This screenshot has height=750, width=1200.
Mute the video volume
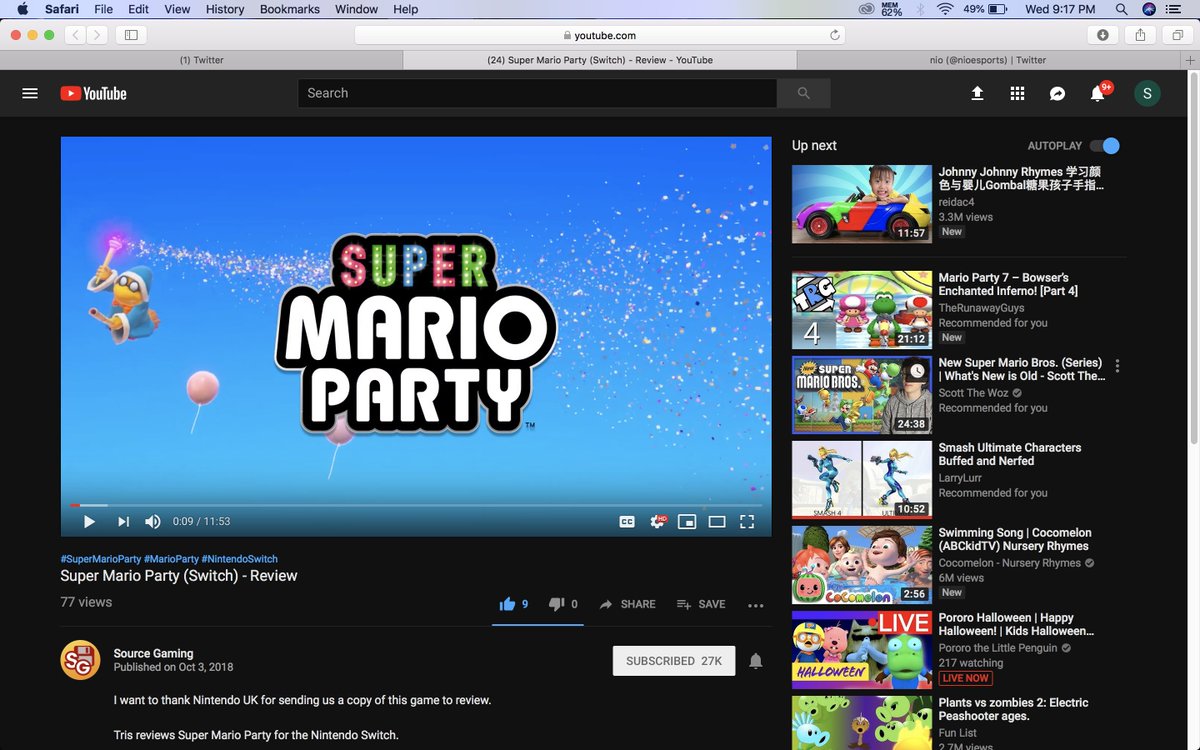pos(152,521)
